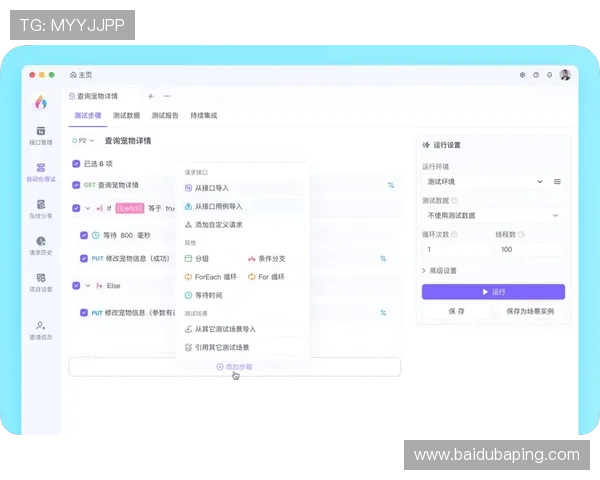Choose 条件分支 in the popup menu
This screenshot has height=480, width=600.
267,258
